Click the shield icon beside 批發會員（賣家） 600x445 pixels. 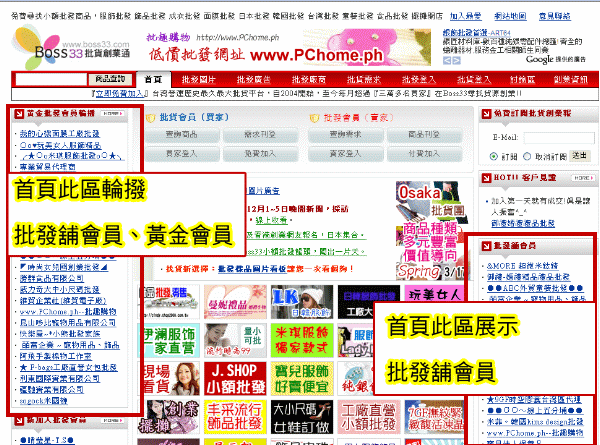(314, 118)
